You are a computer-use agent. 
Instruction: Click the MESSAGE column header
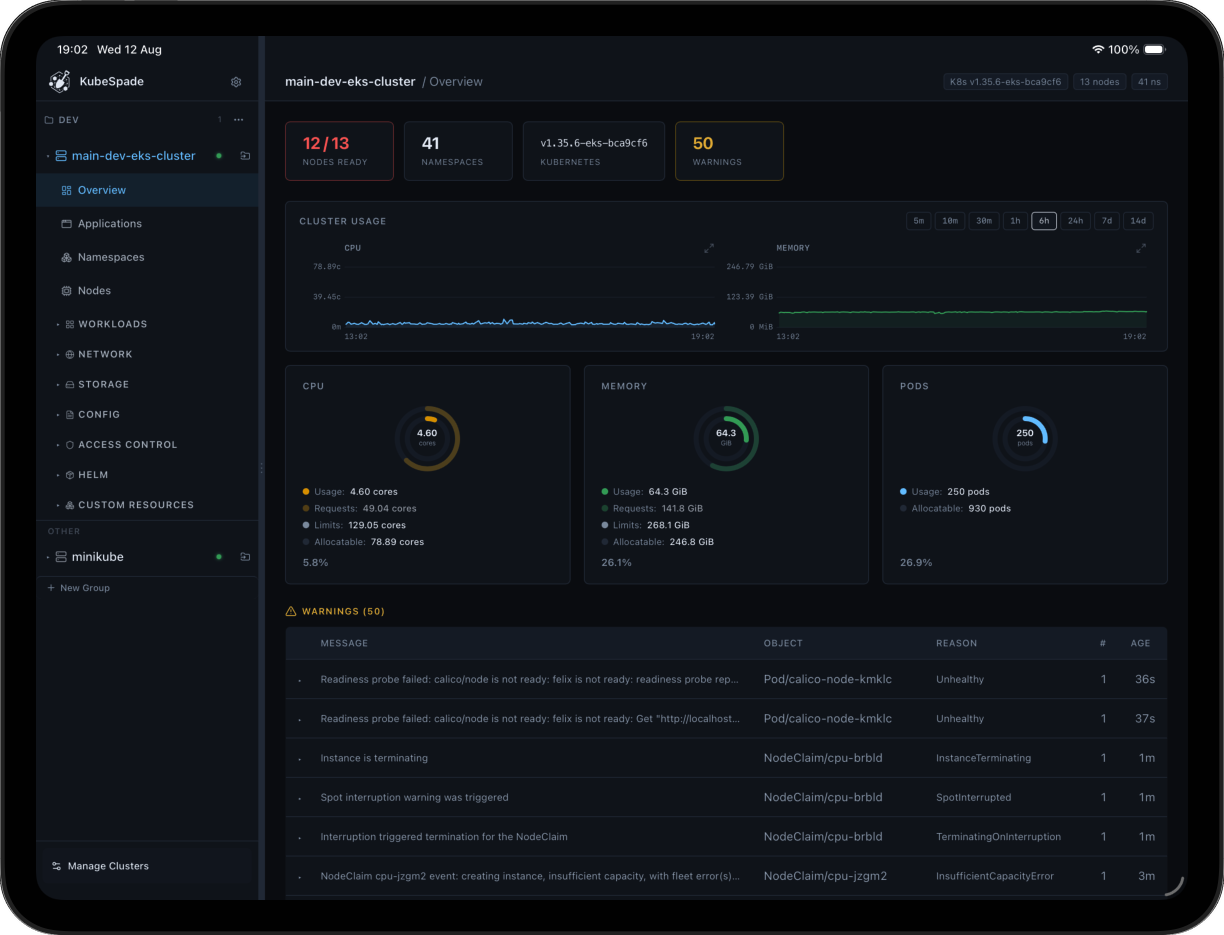pyautogui.click(x=344, y=643)
